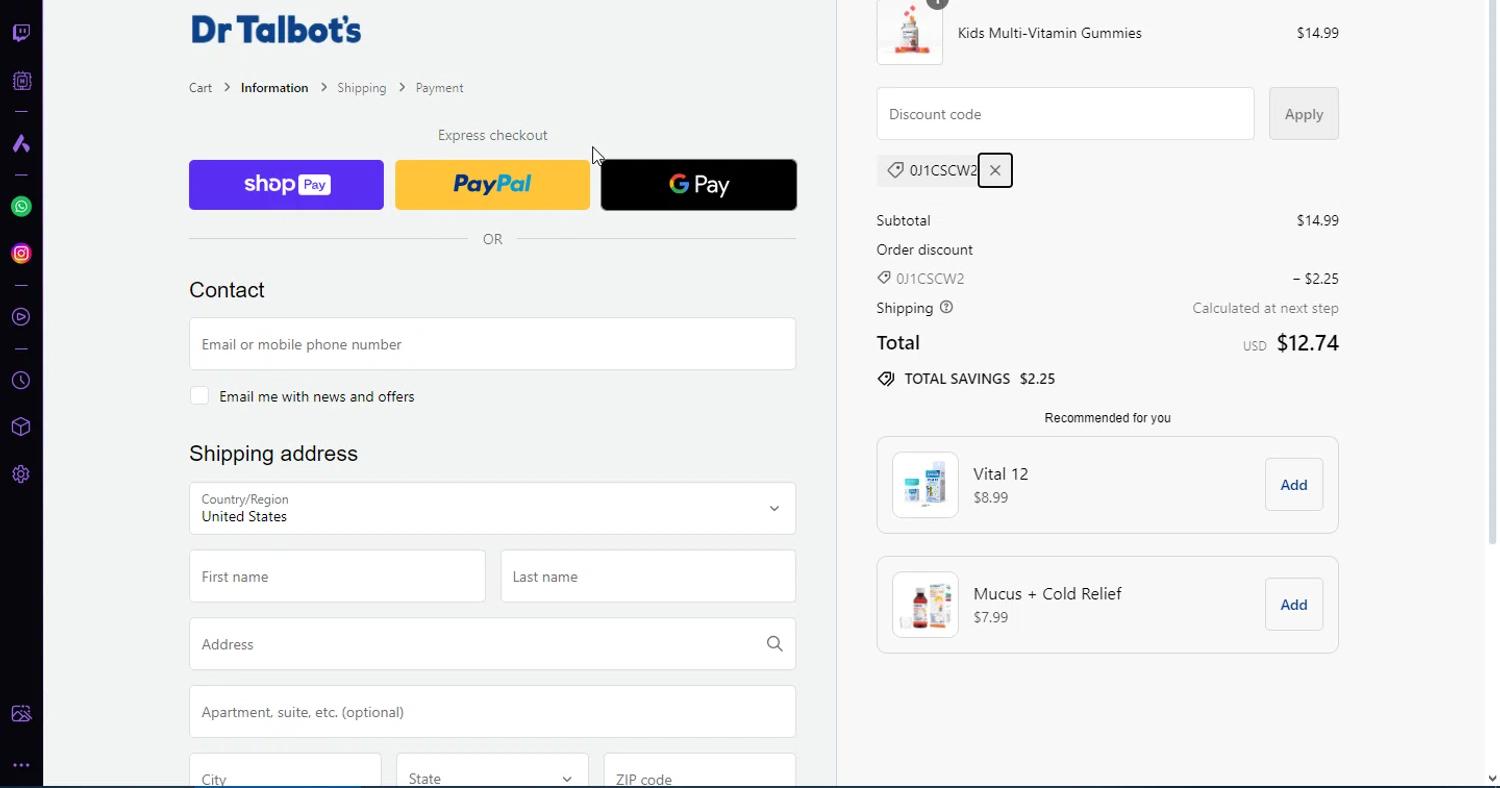1500x788 pixels.
Task: Open the Aria AI sidebar icon
Action: point(21,144)
